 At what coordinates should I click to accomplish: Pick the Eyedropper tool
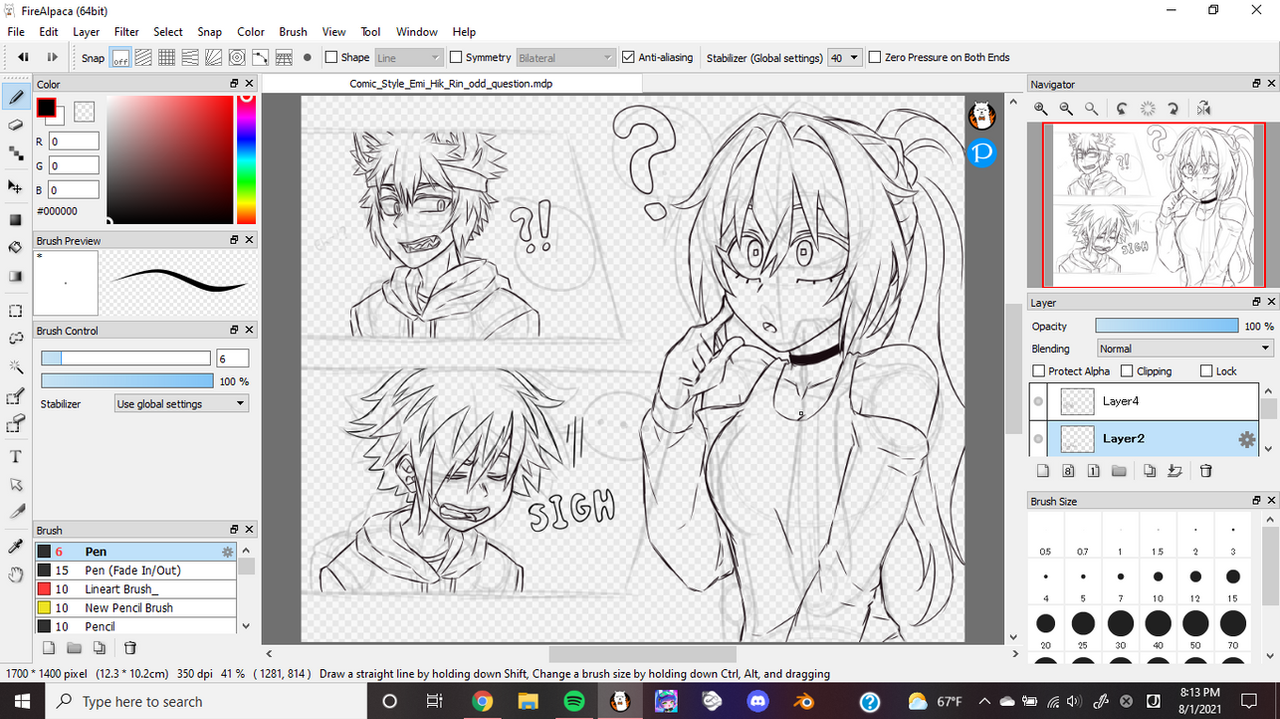[16, 546]
